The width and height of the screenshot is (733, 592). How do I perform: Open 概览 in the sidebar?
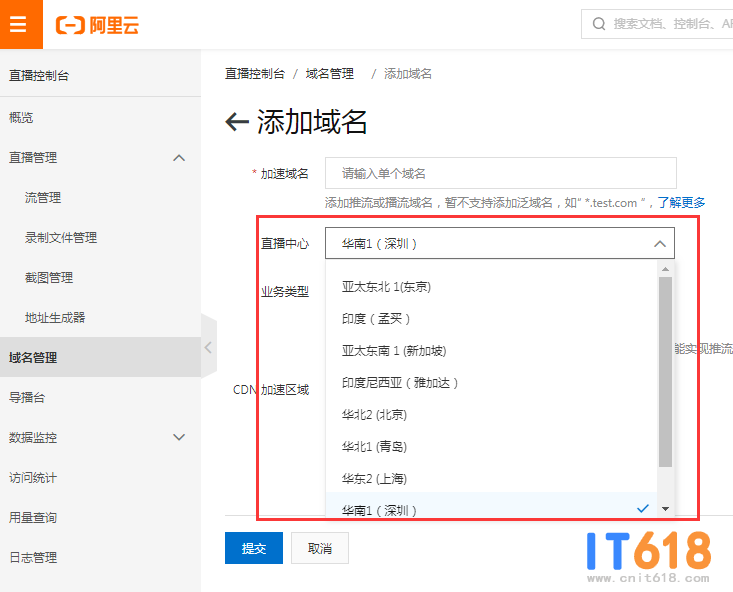point(101,117)
